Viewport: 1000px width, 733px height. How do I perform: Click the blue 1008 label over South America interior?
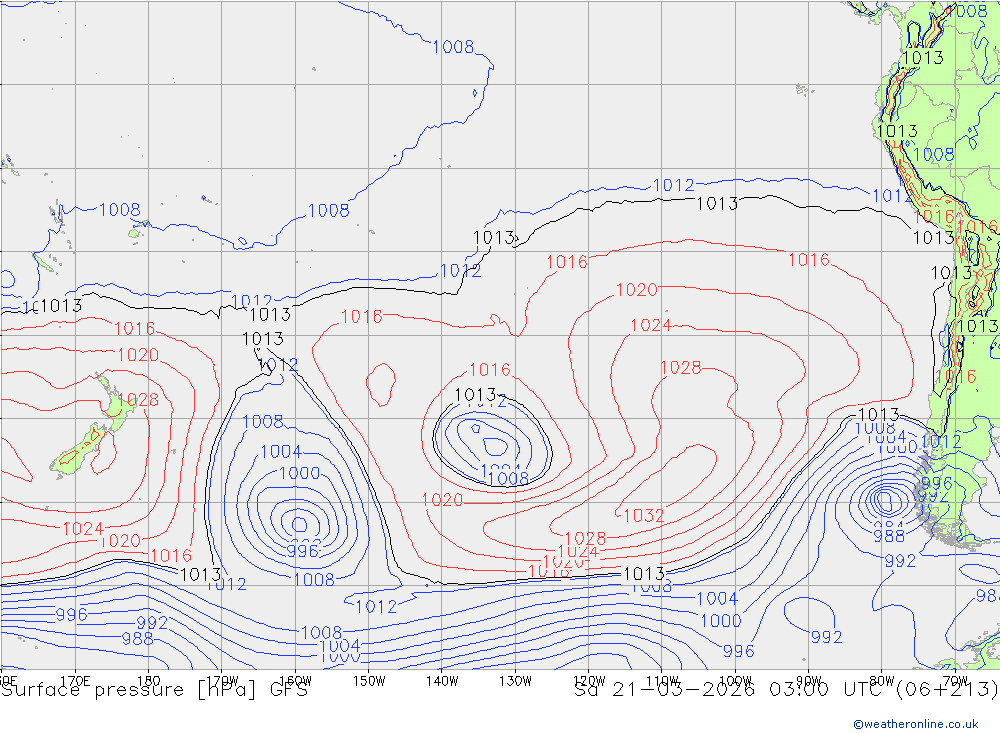click(x=934, y=154)
